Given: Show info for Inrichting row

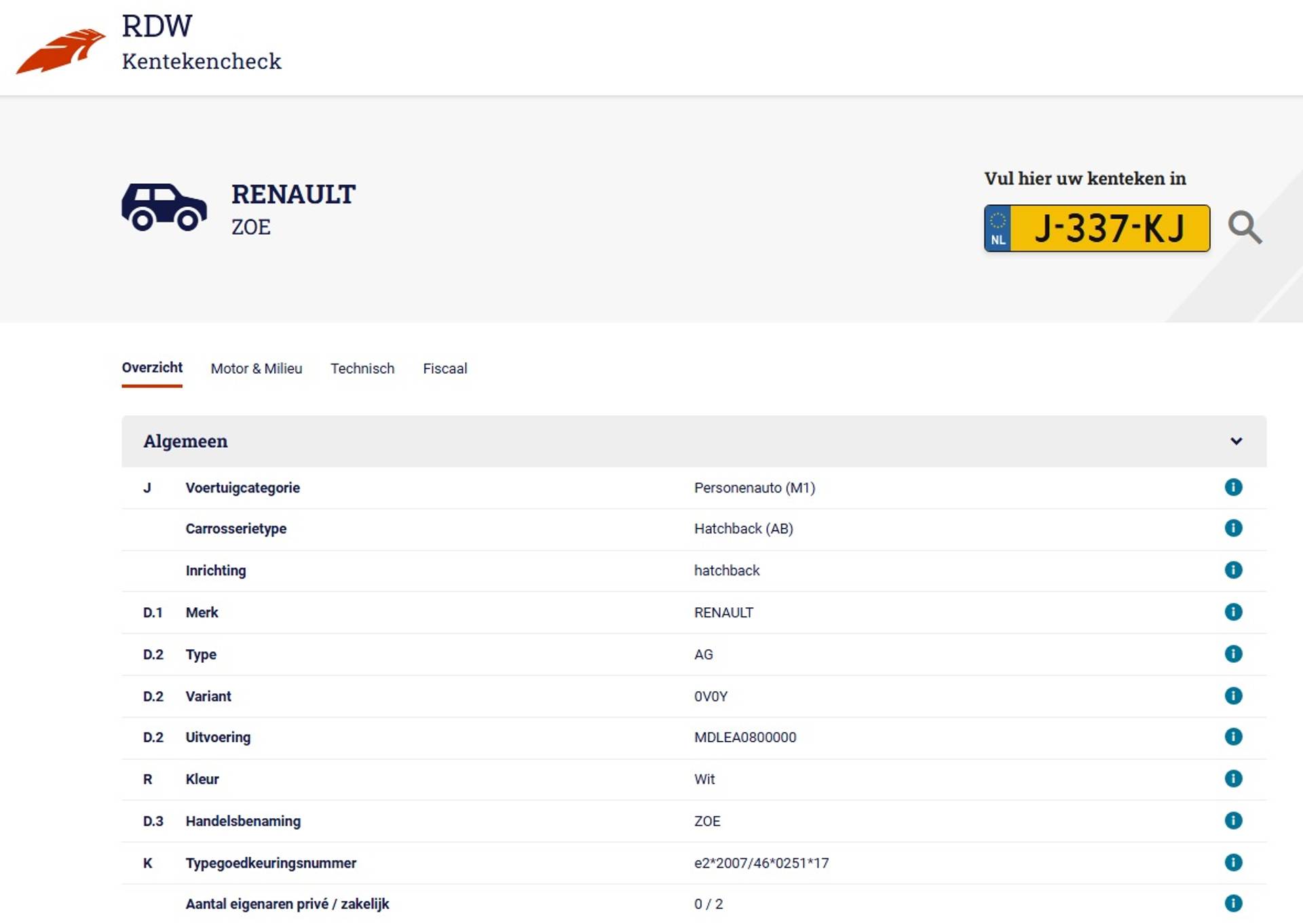Looking at the screenshot, I should pyautogui.click(x=1232, y=570).
